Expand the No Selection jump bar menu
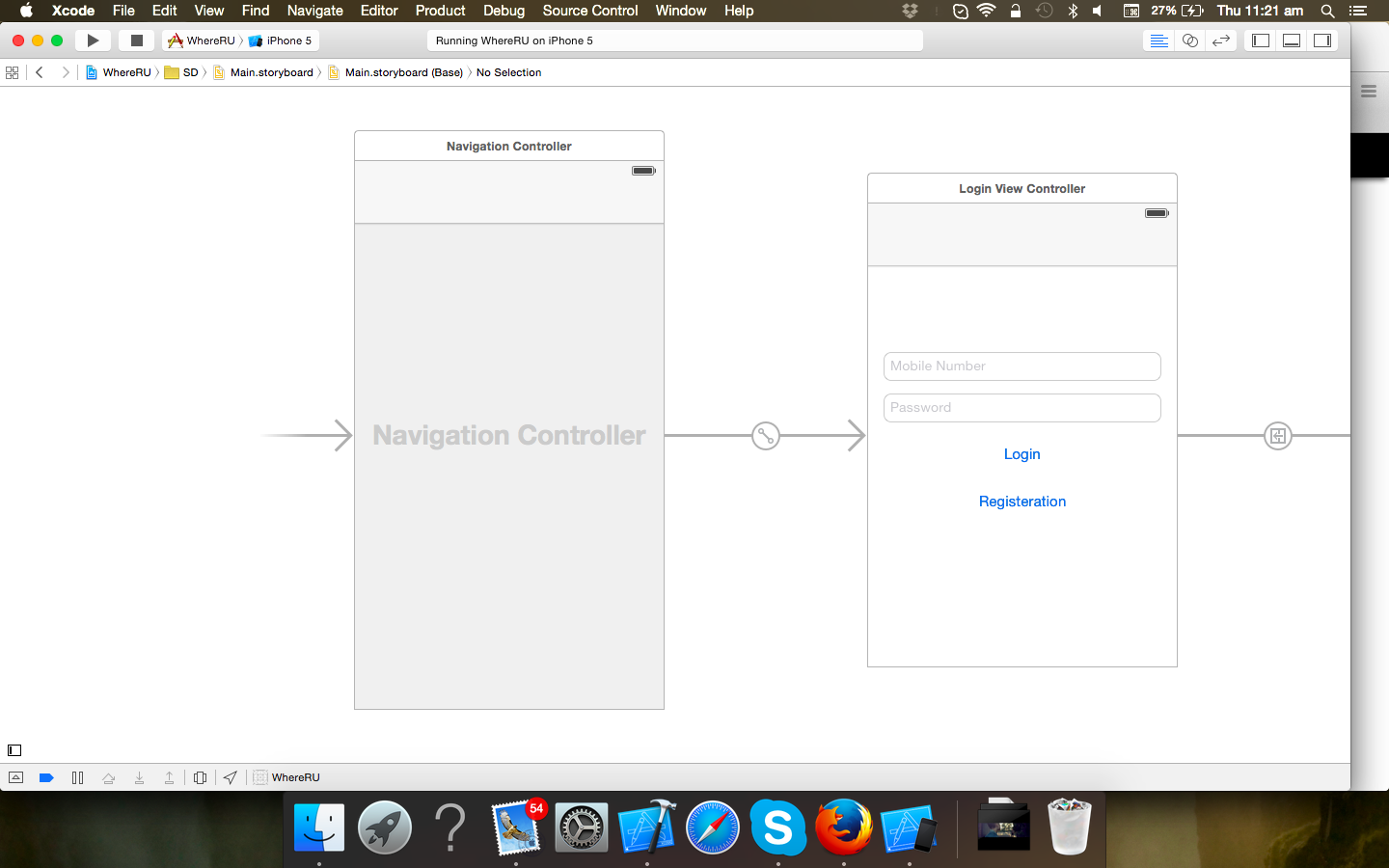This screenshot has height=868, width=1389. [508, 72]
